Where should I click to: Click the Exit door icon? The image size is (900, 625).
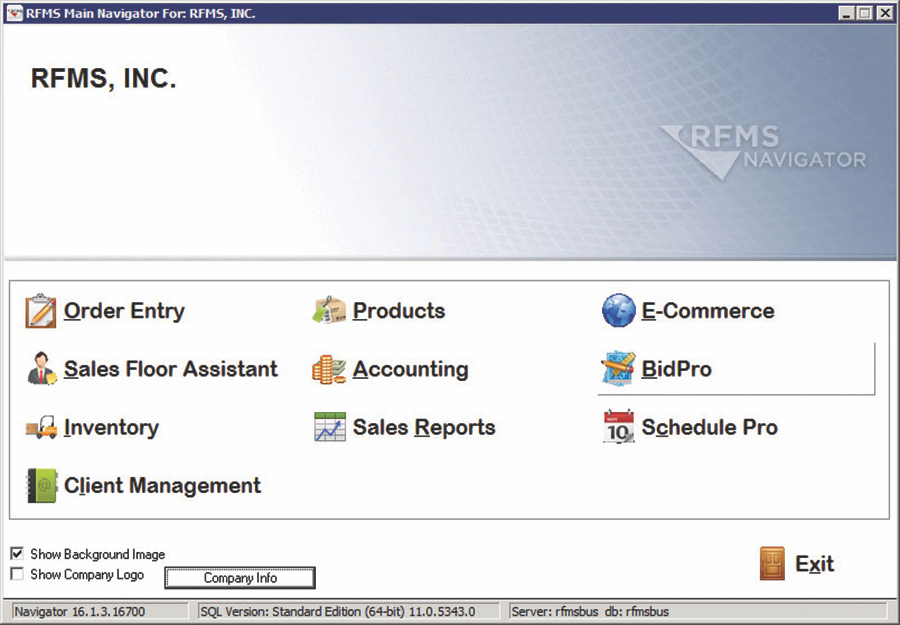click(772, 564)
